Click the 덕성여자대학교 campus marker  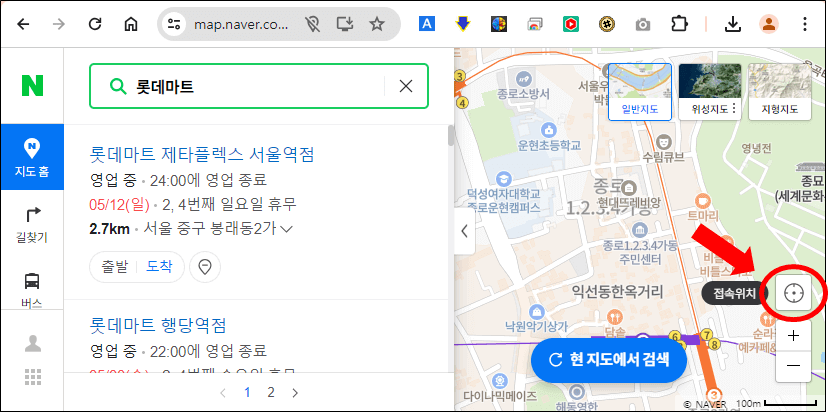(505, 178)
